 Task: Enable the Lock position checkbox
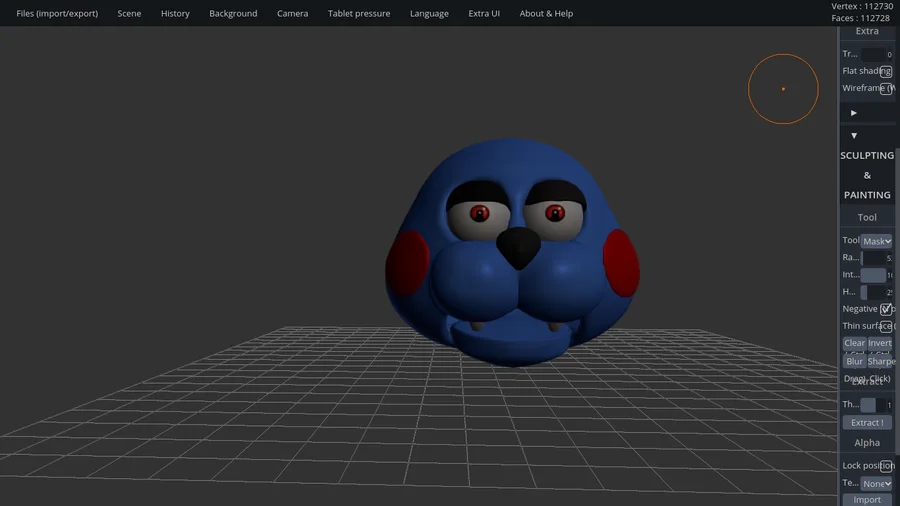(x=886, y=466)
